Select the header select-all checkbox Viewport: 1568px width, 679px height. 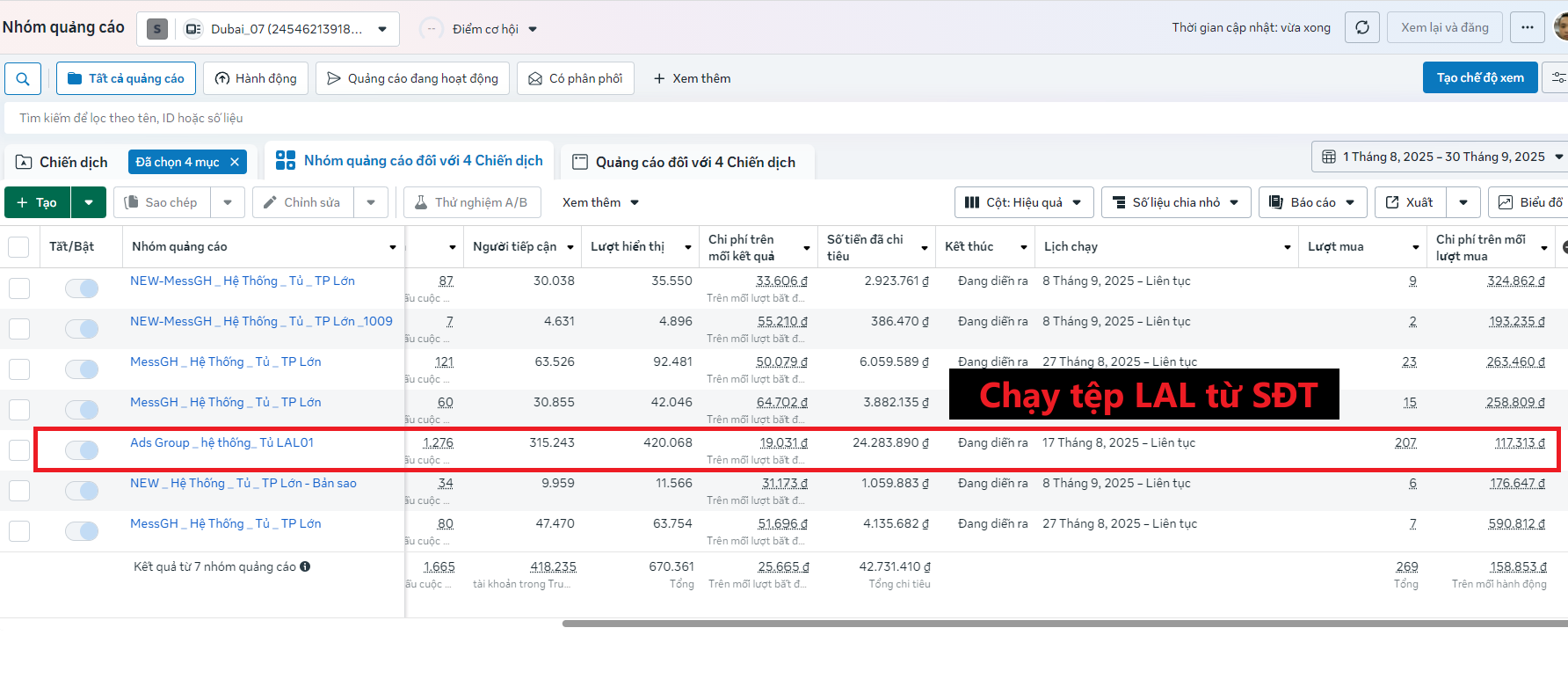tap(18, 247)
